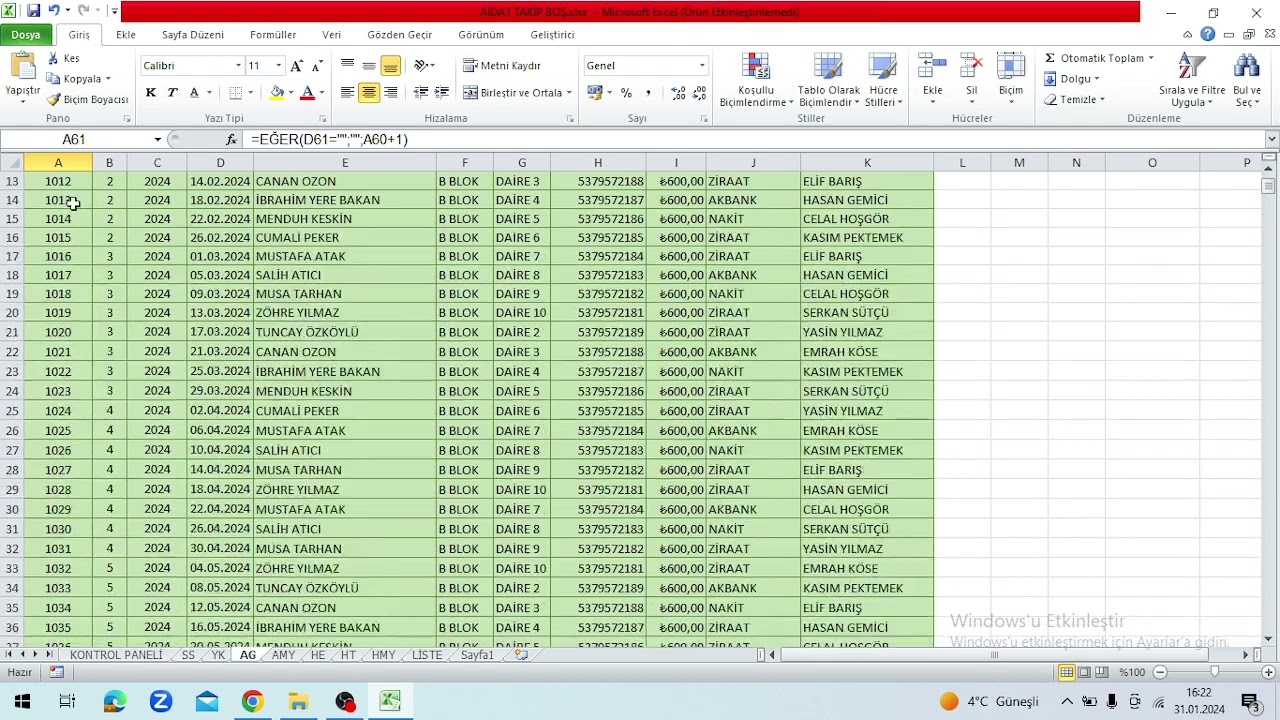Apply percent style format
1280x720 pixels.
point(626,93)
